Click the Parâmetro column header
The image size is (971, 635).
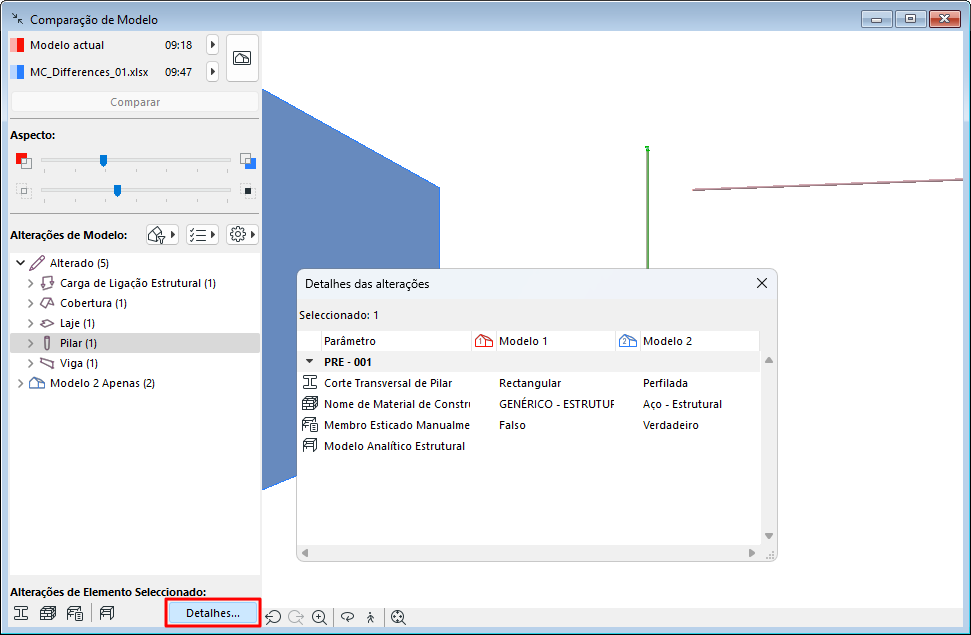tap(396, 341)
